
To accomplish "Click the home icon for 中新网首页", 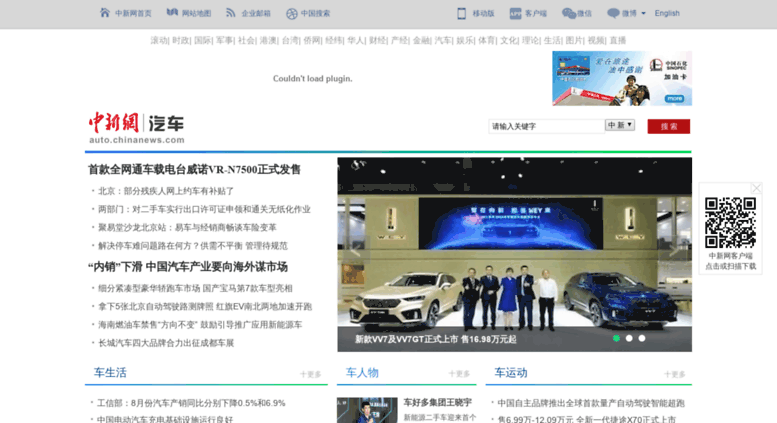I will point(105,13).
